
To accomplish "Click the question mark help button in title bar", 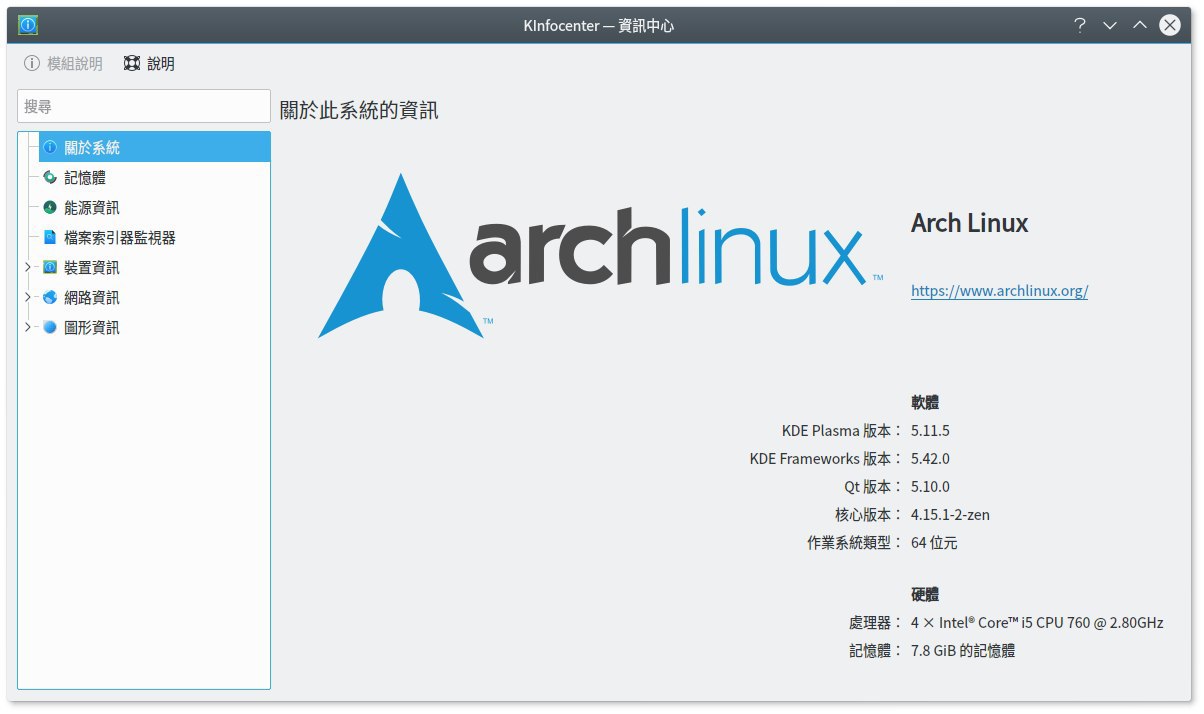I will [1080, 25].
